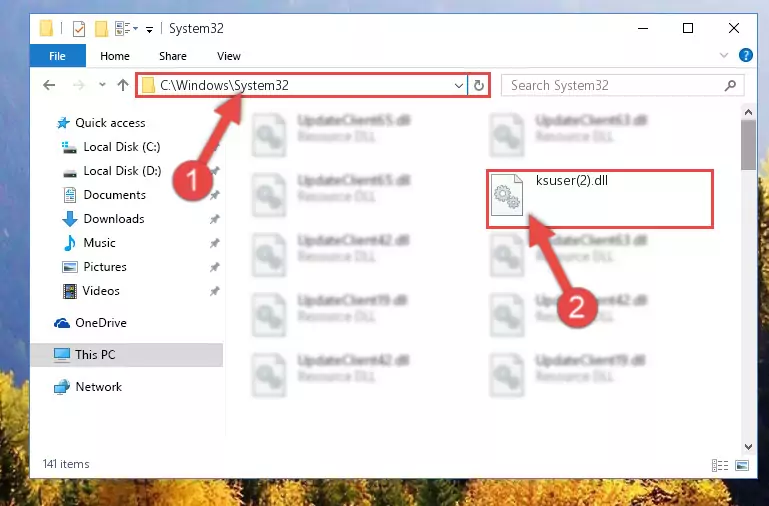Image resolution: width=769 pixels, height=506 pixels.
Task: Select OneDrive in navigation pane
Action: [101, 323]
